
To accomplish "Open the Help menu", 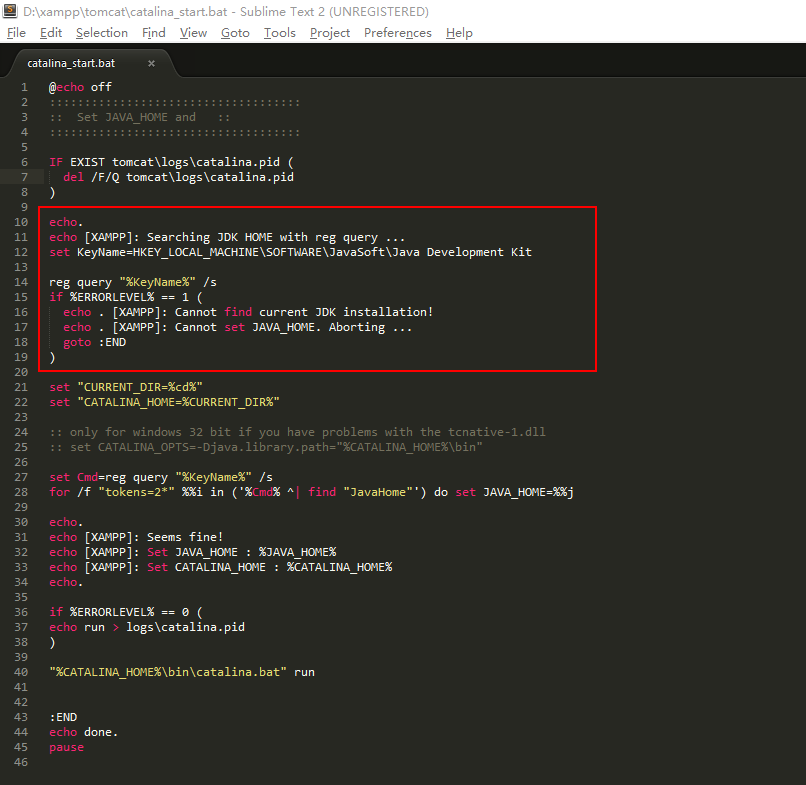I will [x=459, y=33].
